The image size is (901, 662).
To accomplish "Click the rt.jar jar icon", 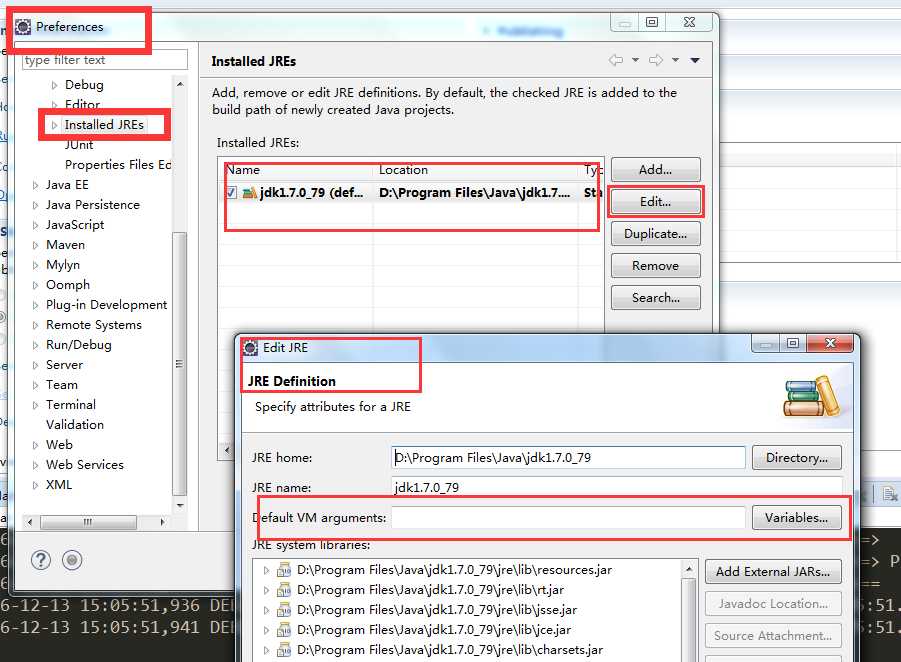I will 284,590.
